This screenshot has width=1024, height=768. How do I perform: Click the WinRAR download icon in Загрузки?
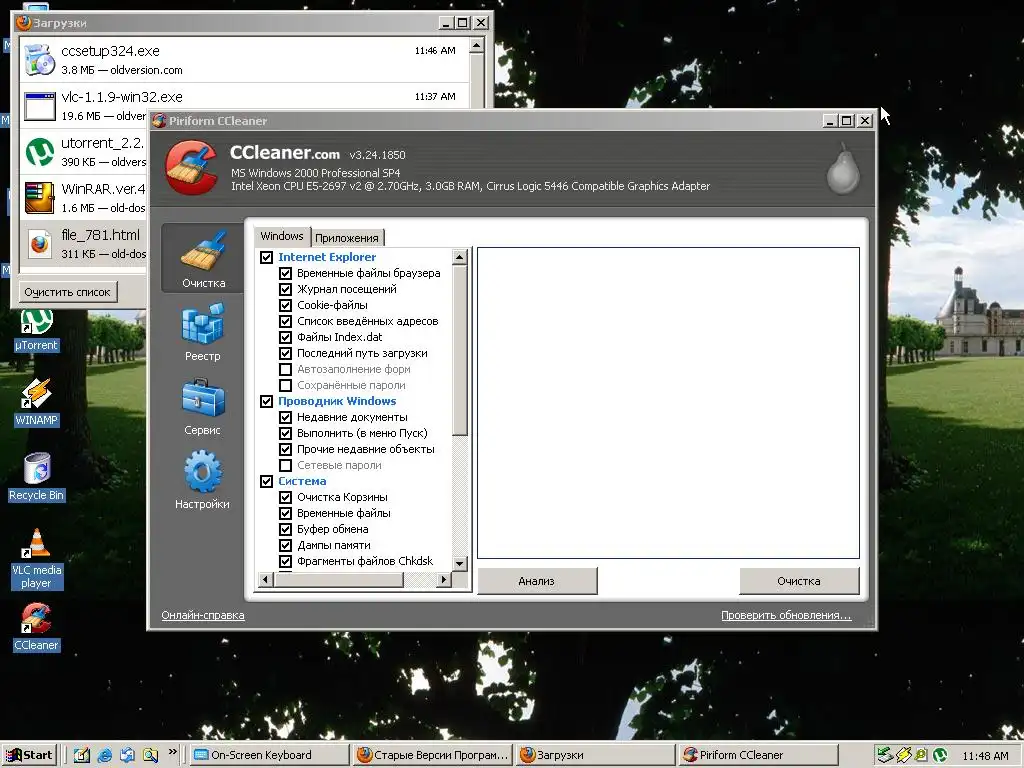click(40, 198)
